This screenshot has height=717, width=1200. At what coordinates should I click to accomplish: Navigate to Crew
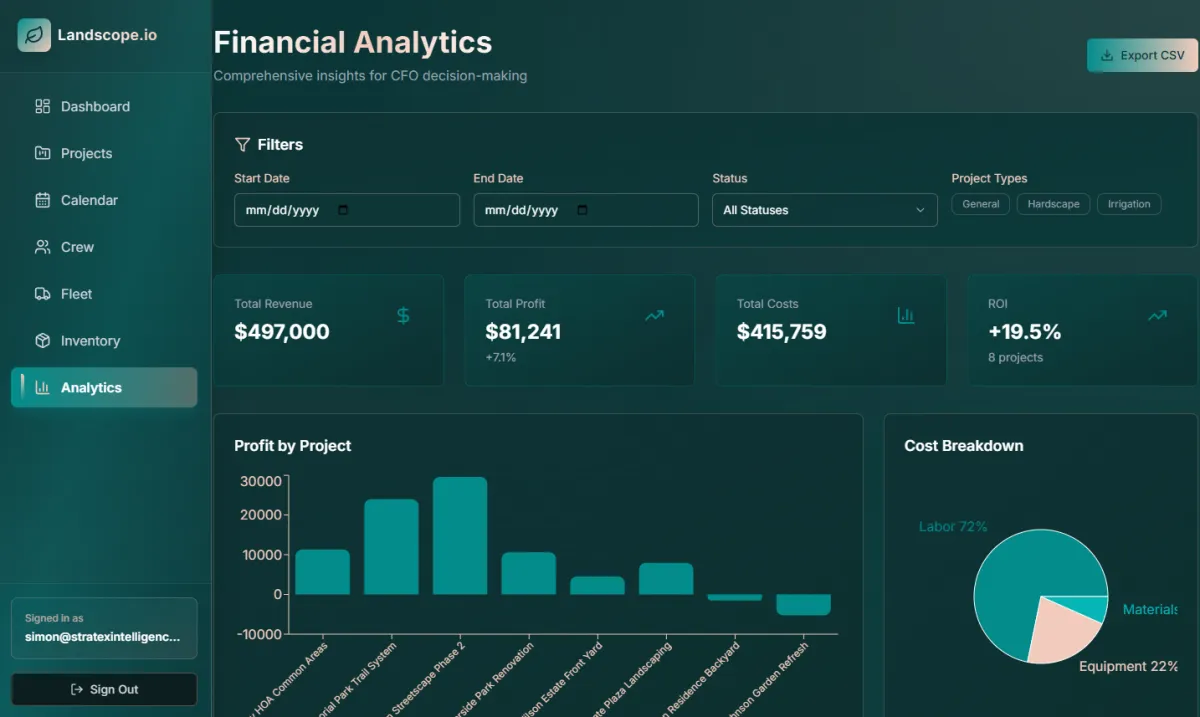104,247
